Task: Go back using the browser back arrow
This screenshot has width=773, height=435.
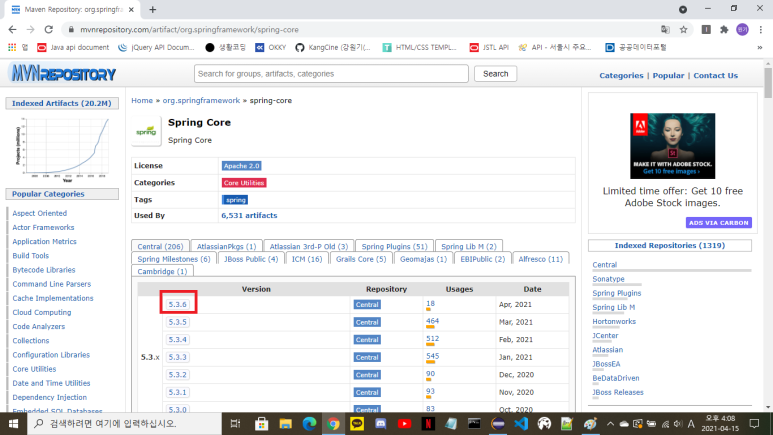Action: (12, 30)
